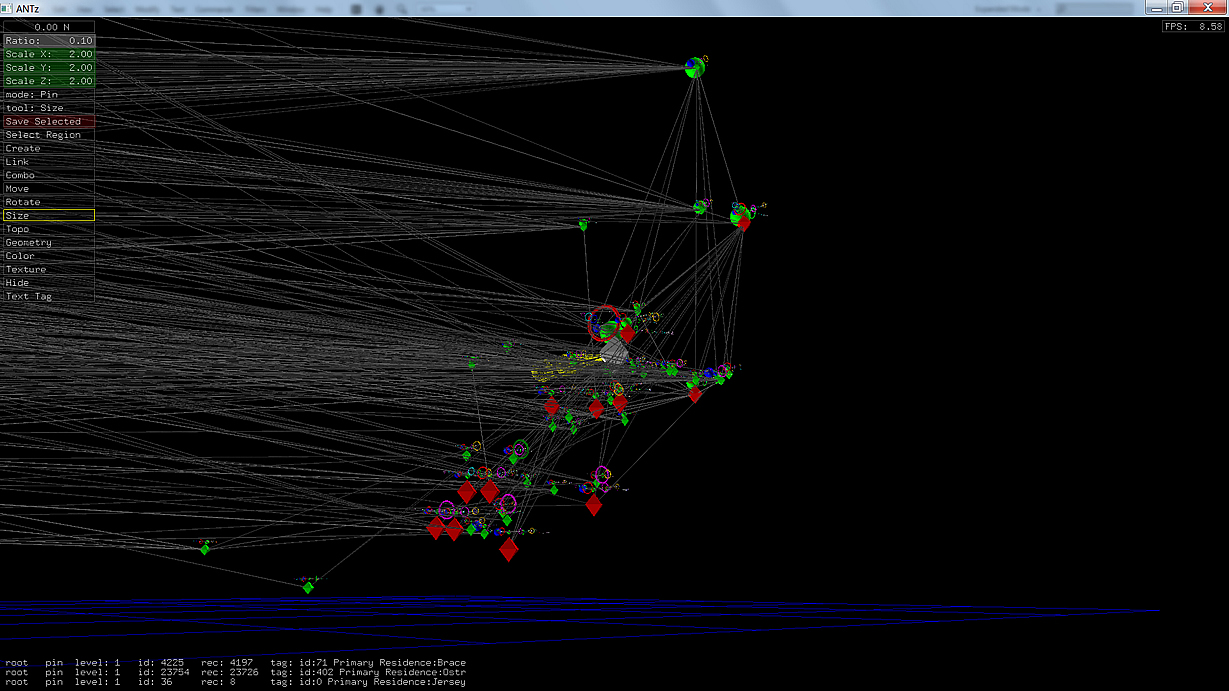Click the lowest green diamond node near the grid

click(x=308, y=587)
